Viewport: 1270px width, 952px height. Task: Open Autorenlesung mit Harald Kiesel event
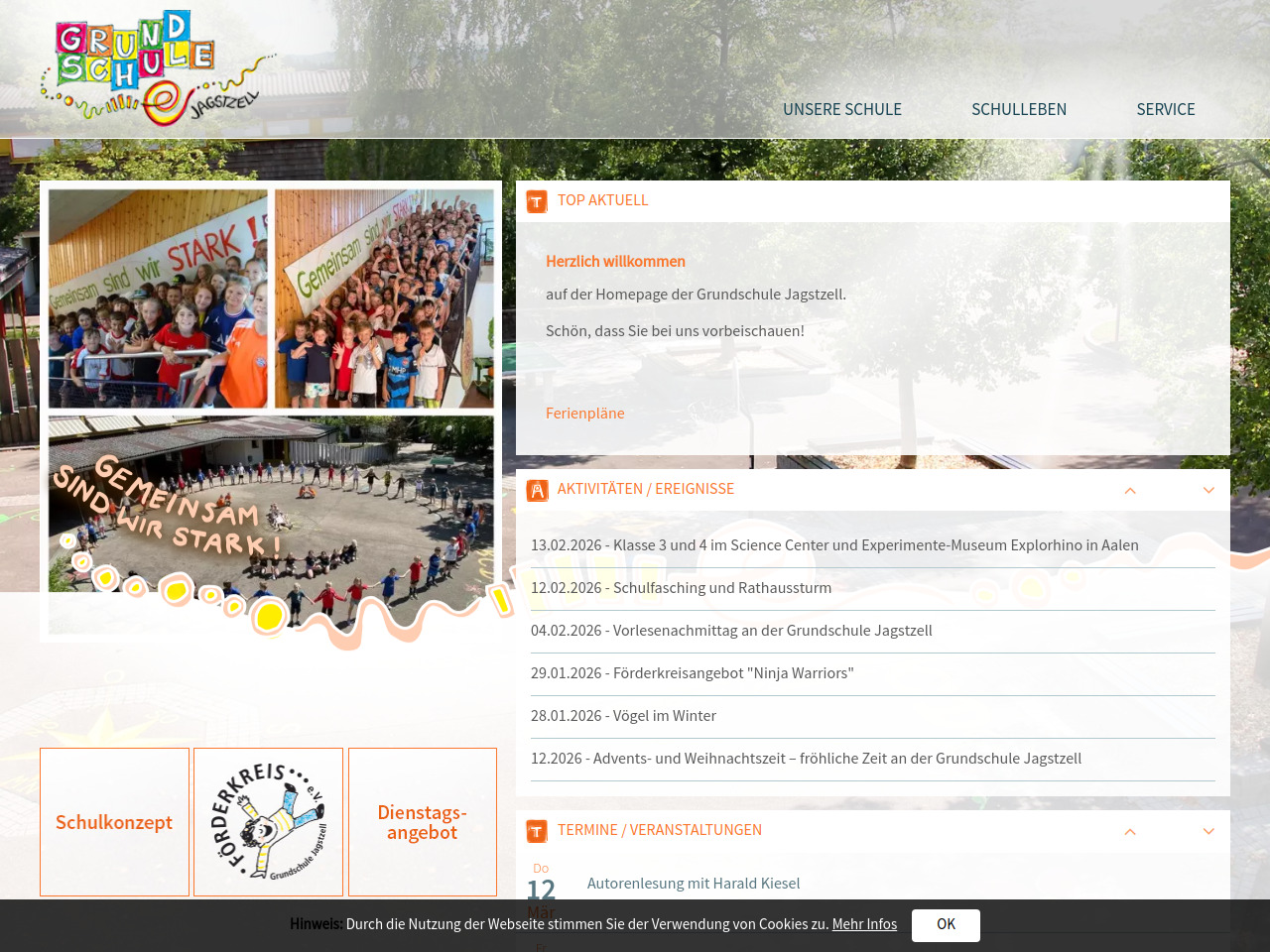click(693, 883)
